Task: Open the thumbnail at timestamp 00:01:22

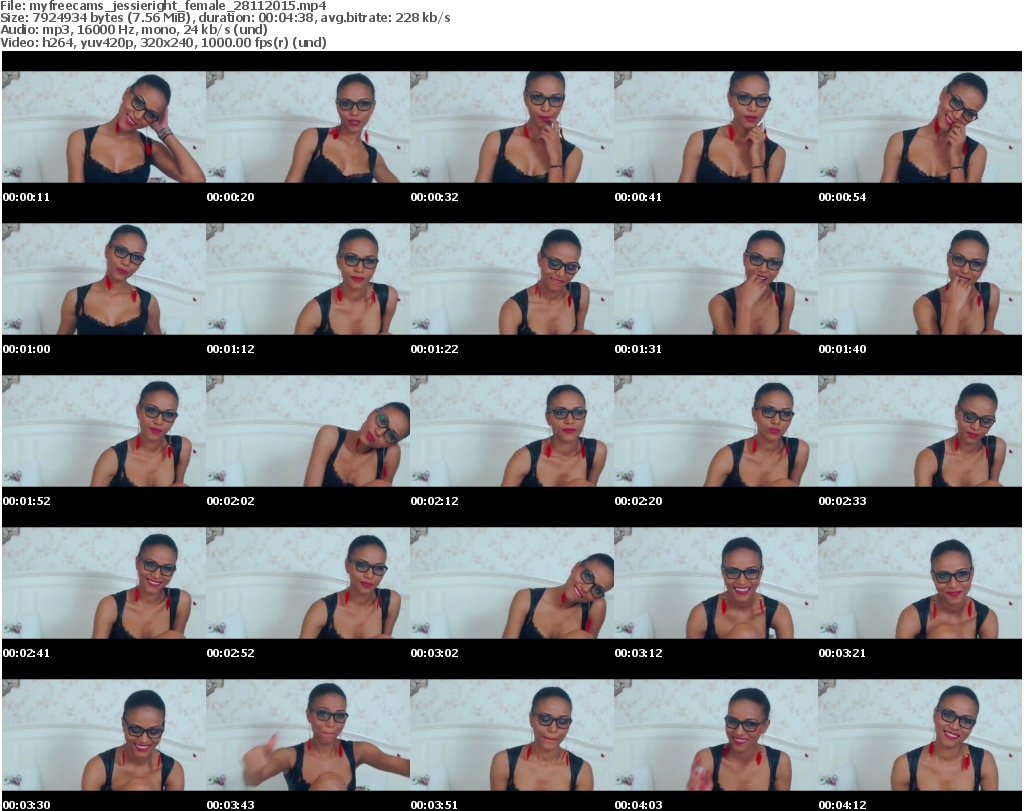Action: point(511,279)
